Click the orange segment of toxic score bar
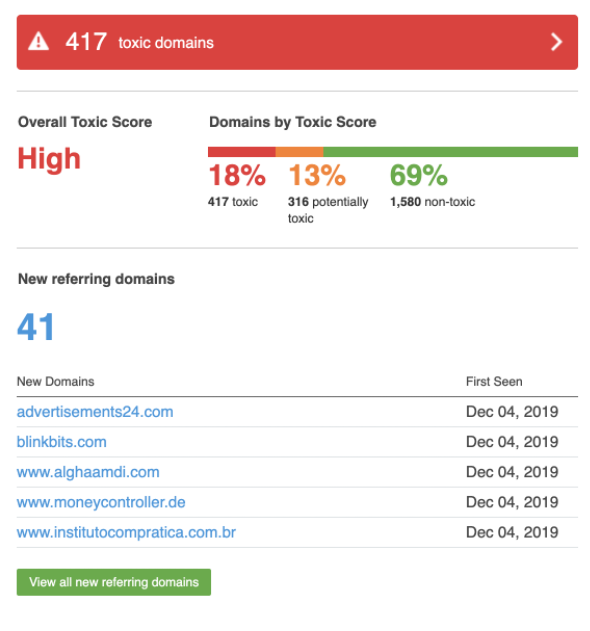 tap(299, 152)
